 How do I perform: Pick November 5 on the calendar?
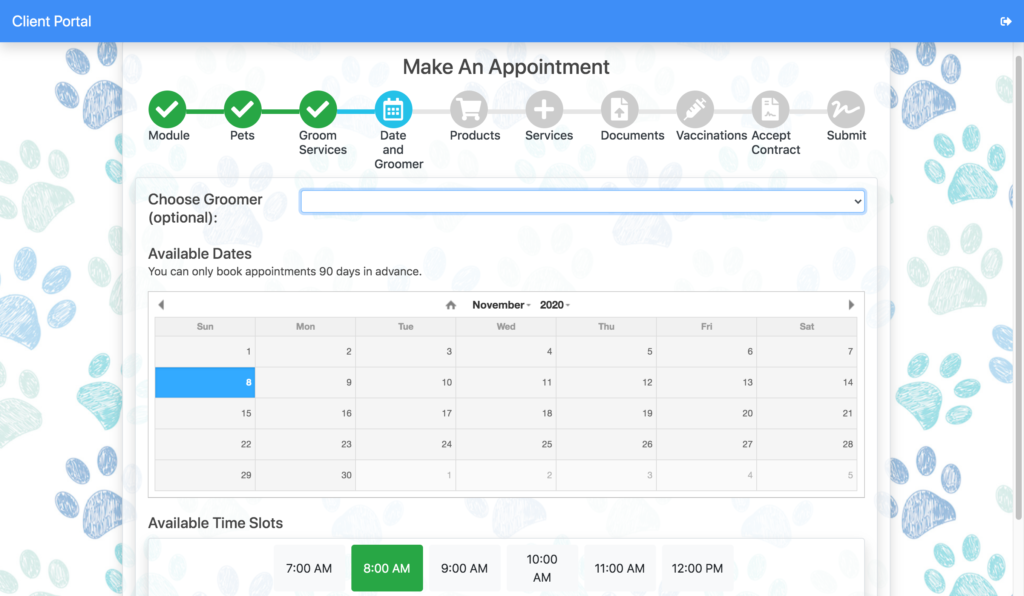[x=606, y=351]
